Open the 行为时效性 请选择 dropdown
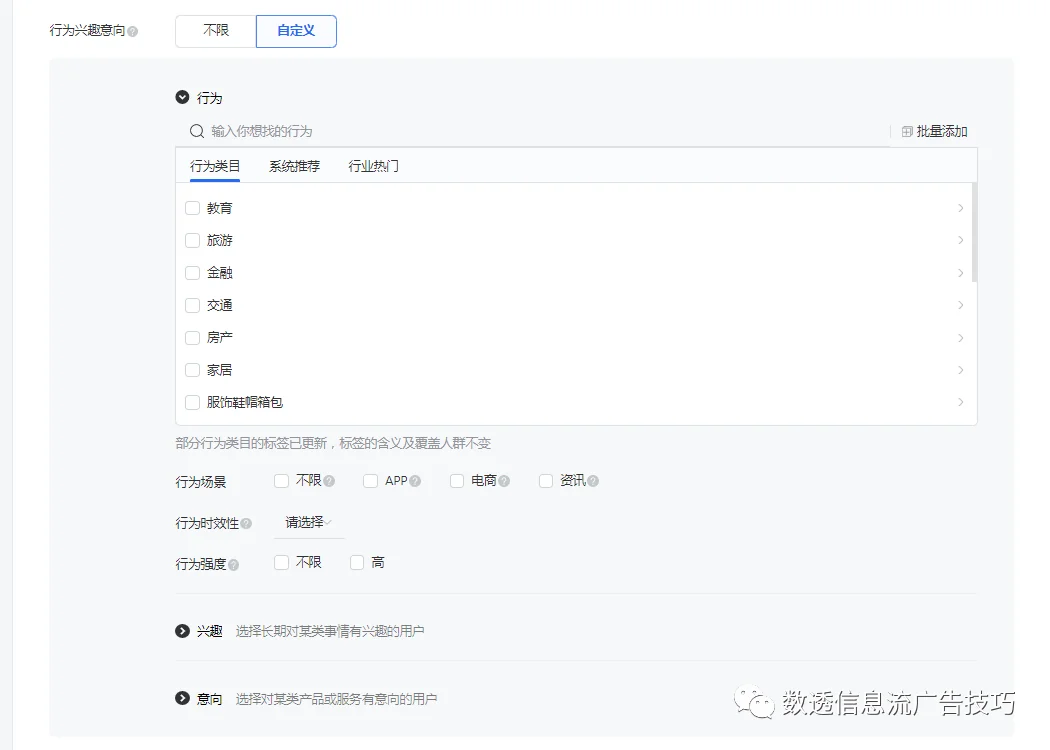Screen dimensions: 1050x750 pyautogui.click(x=309, y=522)
